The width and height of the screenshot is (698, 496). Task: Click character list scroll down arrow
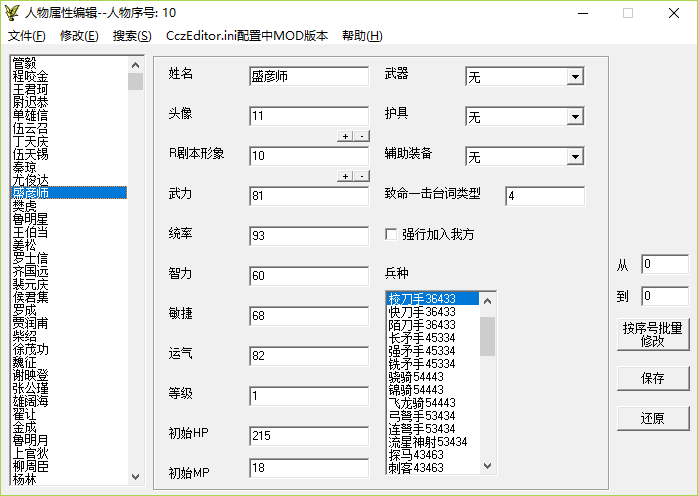click(x=135, y=476)
